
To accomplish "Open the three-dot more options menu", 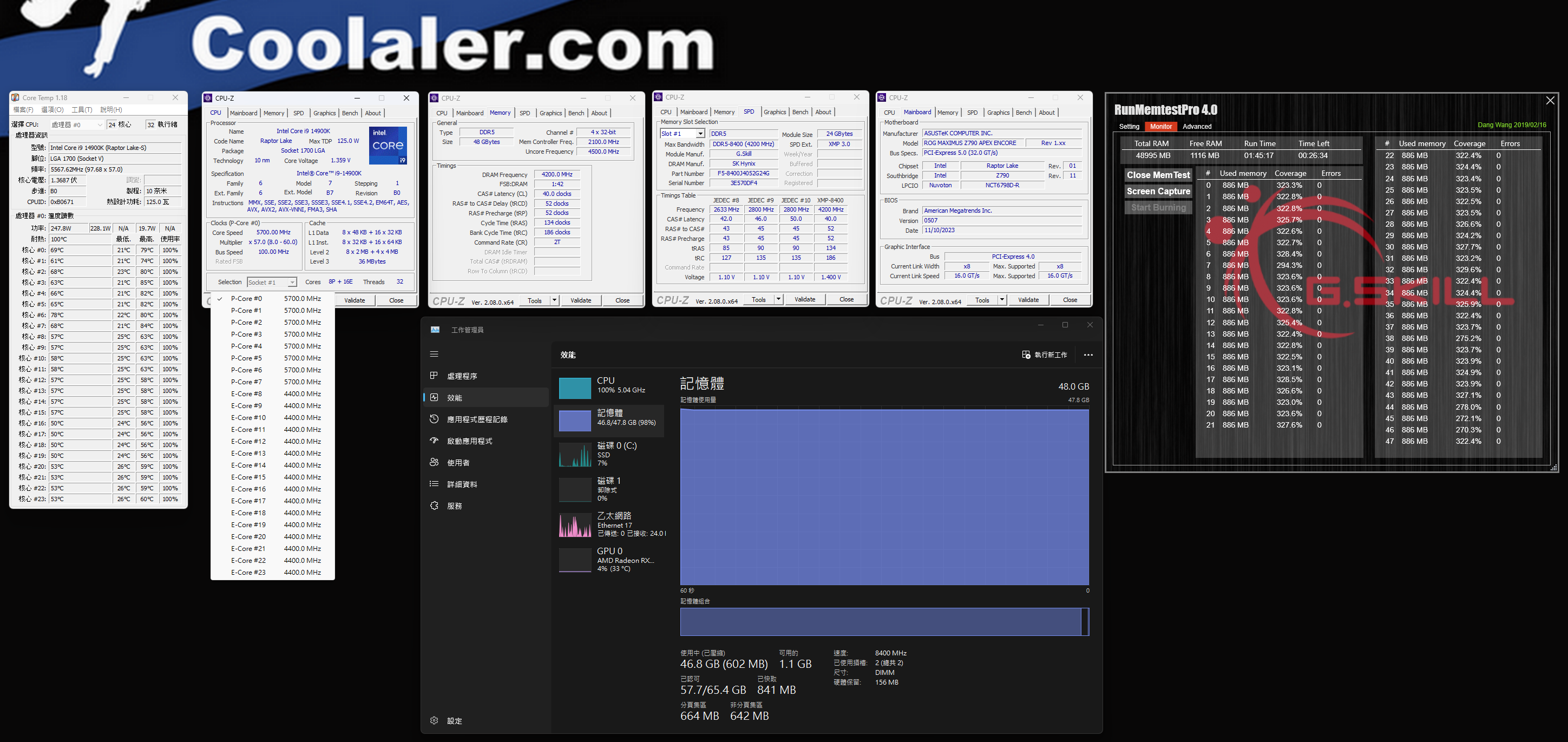I will [x=1088, y=355].
